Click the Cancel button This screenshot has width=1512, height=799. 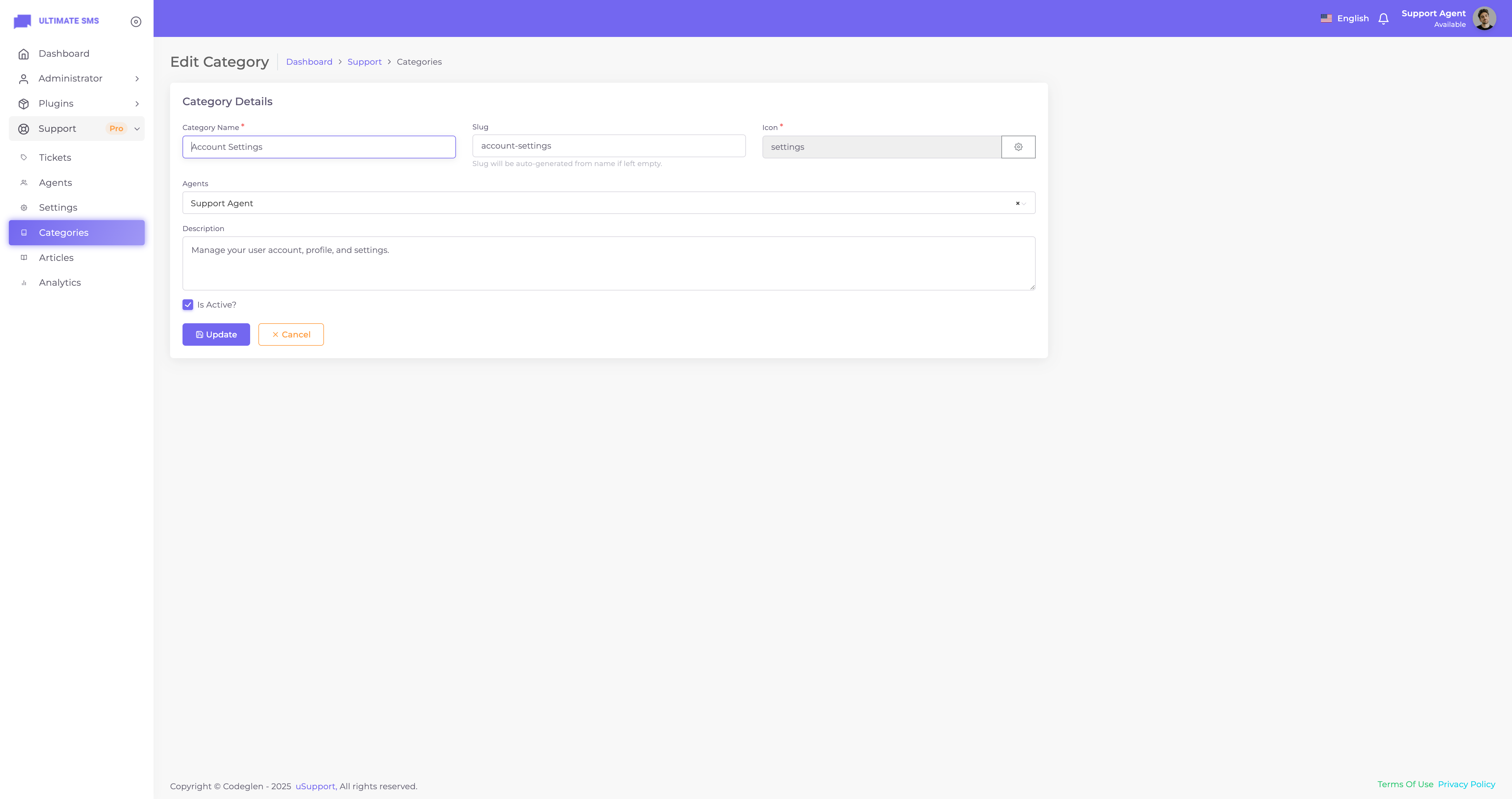[x=291, y=334]
